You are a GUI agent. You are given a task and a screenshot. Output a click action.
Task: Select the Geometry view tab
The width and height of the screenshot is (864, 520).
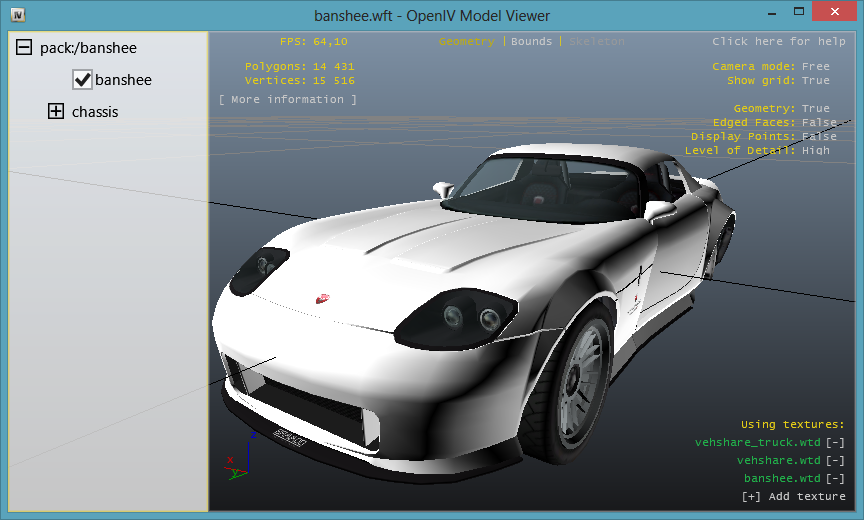pos(466,42)
